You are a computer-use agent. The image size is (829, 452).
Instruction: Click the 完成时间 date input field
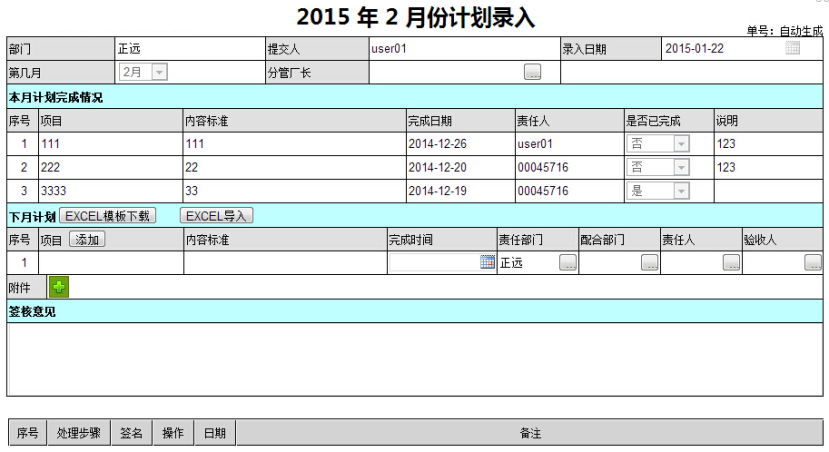point(434,263)
